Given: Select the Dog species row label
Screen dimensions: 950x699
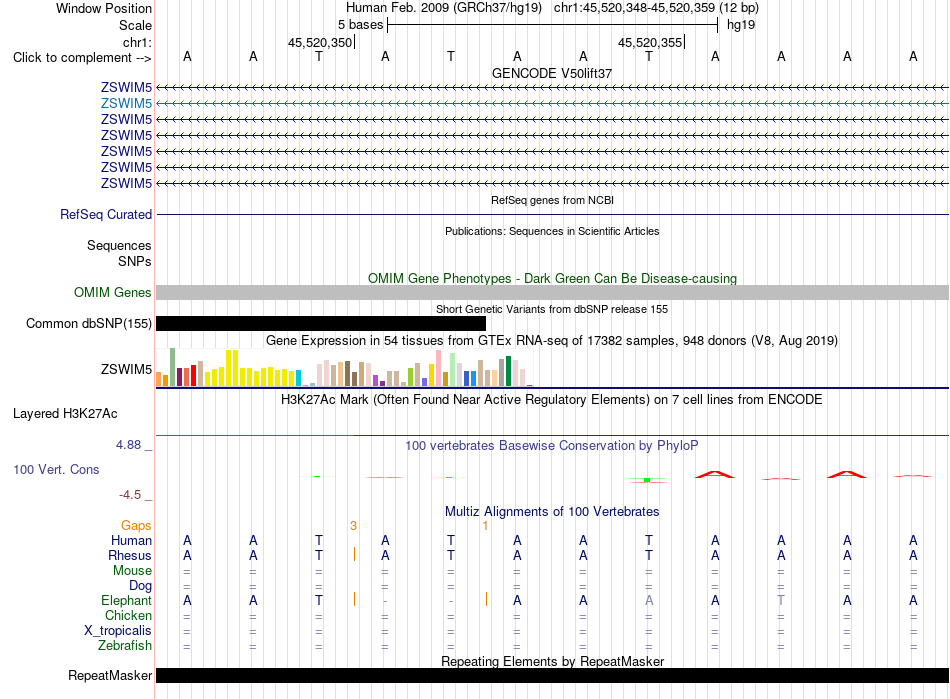Looking at the screenshot, I should (x=140, y=586).
